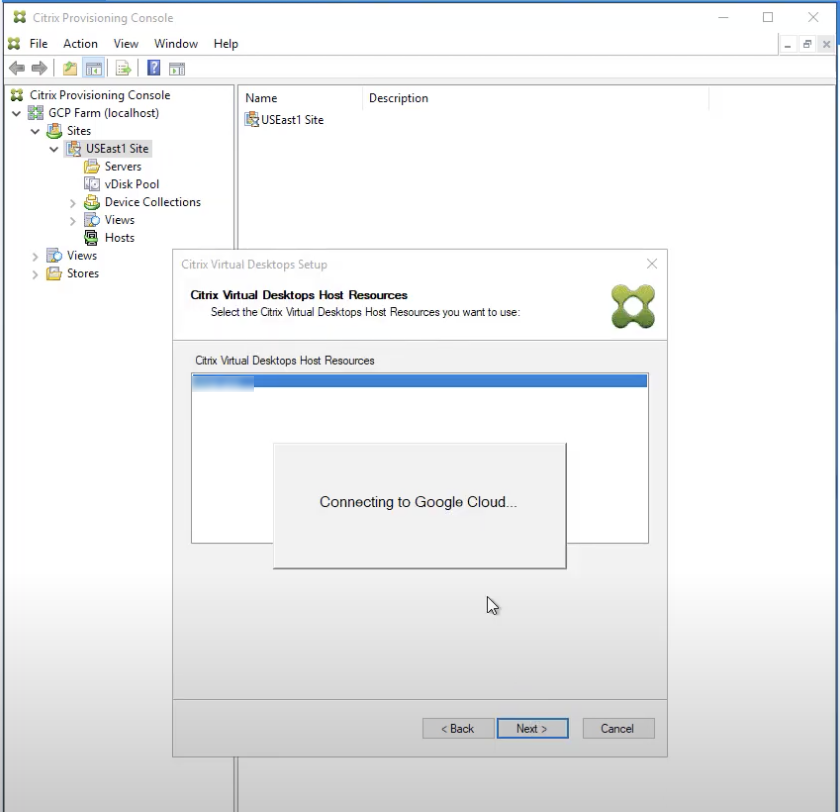The width and height of the screenshot is (840, 812).
Task: Click the Next button in the wizard
Action: click(x=532, y=728)
